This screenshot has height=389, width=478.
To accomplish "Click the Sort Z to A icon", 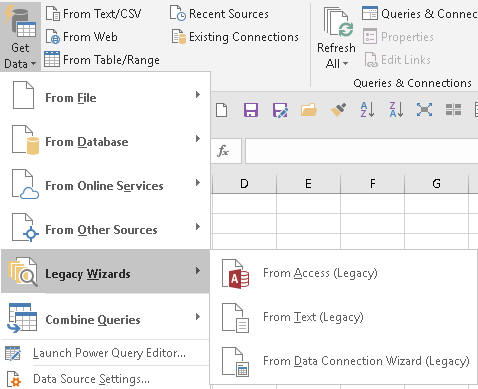I will coord(396,110).
